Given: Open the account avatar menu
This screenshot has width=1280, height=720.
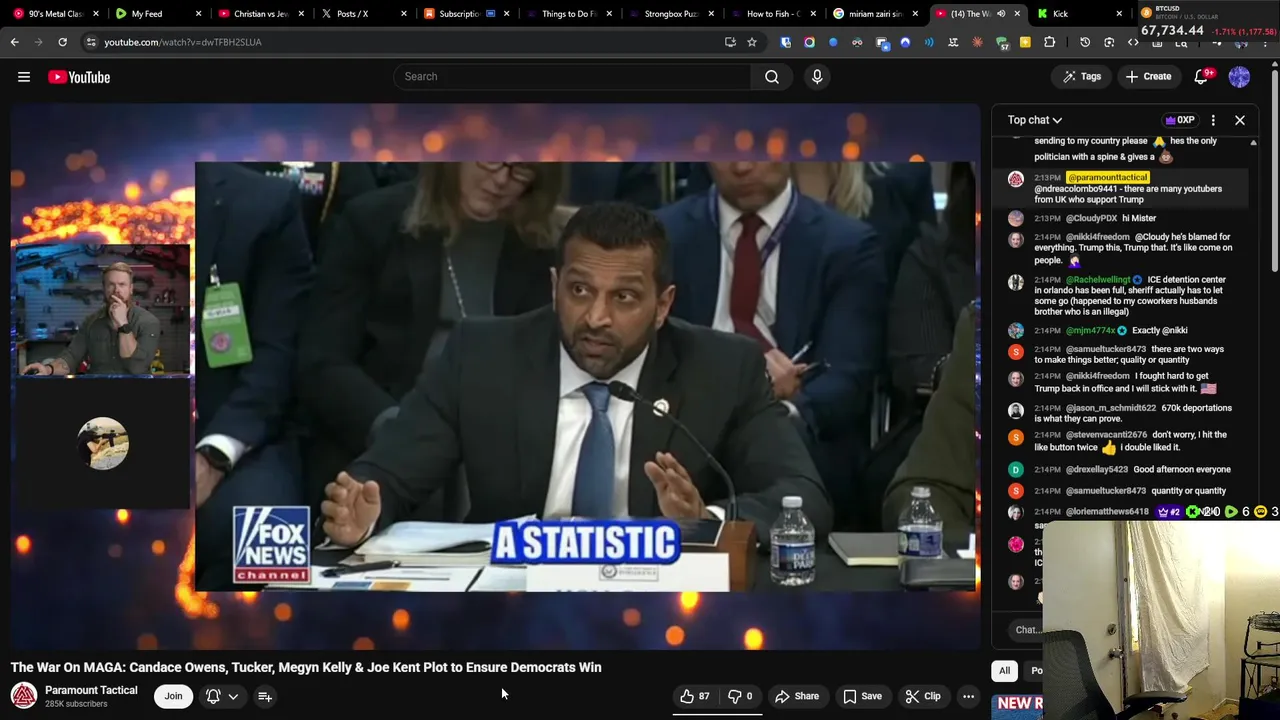Looking at the screenshot, I should [1239, 77].
